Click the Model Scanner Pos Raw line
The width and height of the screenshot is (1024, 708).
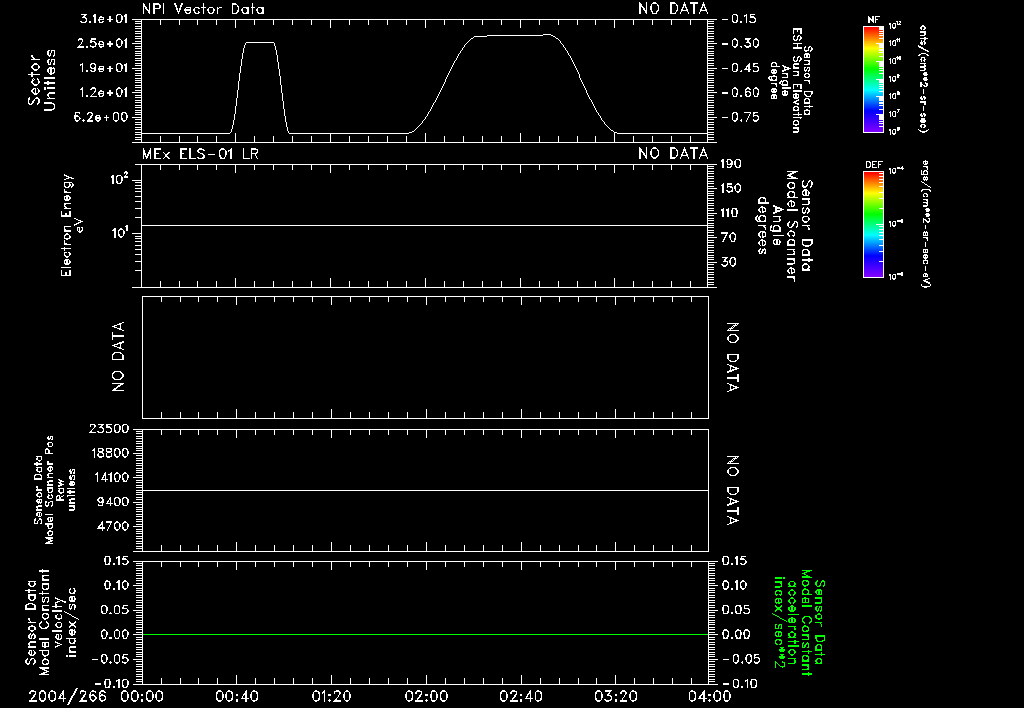(x=425, y=490)
